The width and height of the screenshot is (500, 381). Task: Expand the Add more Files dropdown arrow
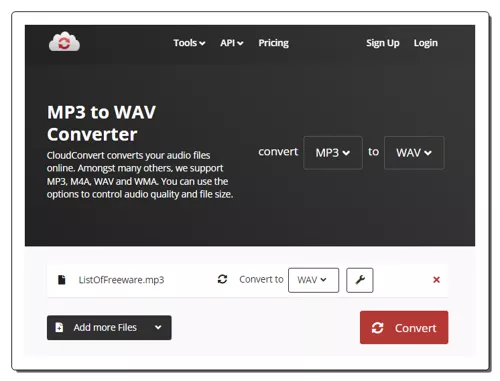158,327
